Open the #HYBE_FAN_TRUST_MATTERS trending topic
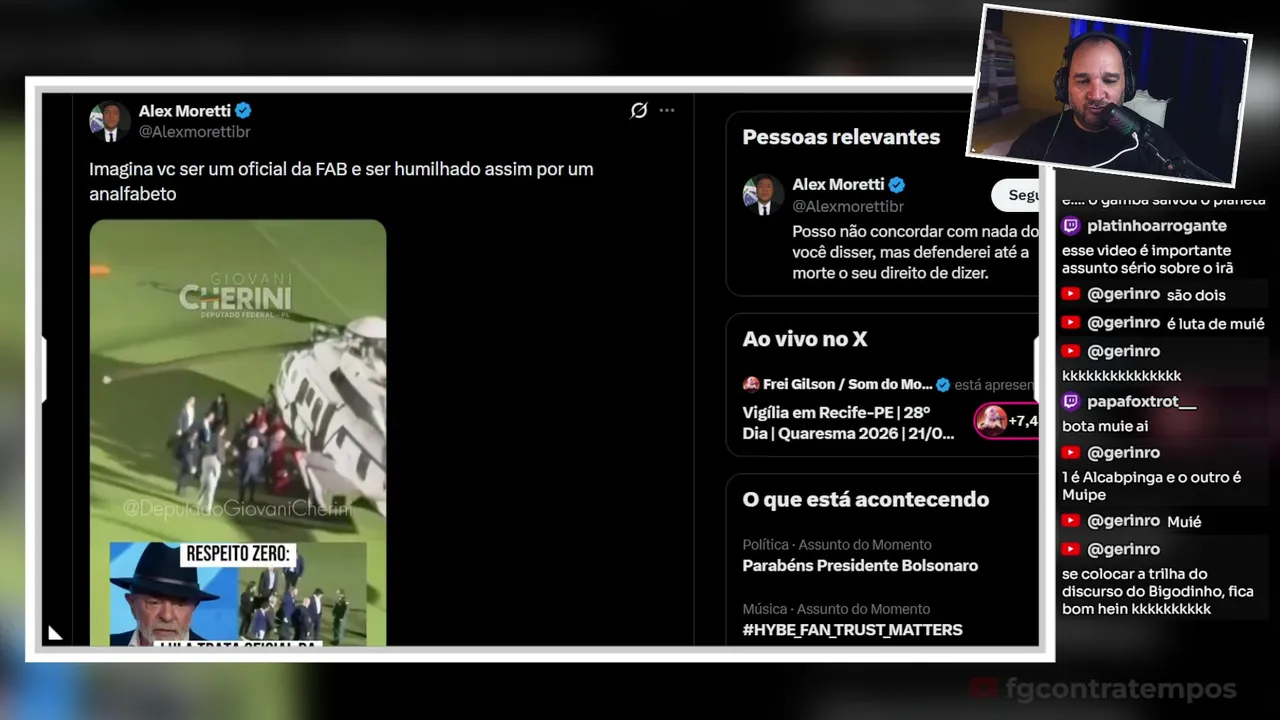The width and height of the screenshot is (1280, 720). 852,630
